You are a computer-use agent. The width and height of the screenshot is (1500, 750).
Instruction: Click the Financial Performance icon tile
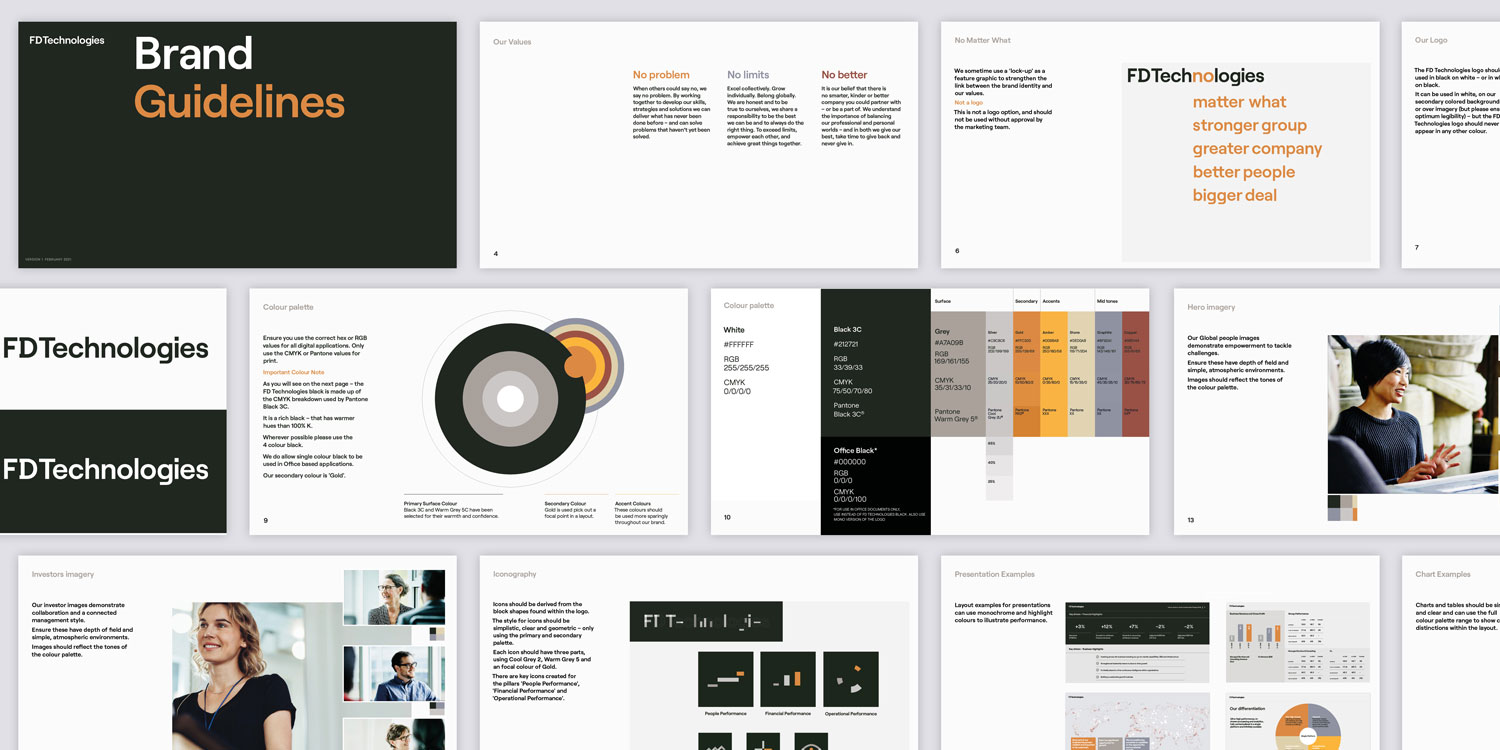(788, 679)
